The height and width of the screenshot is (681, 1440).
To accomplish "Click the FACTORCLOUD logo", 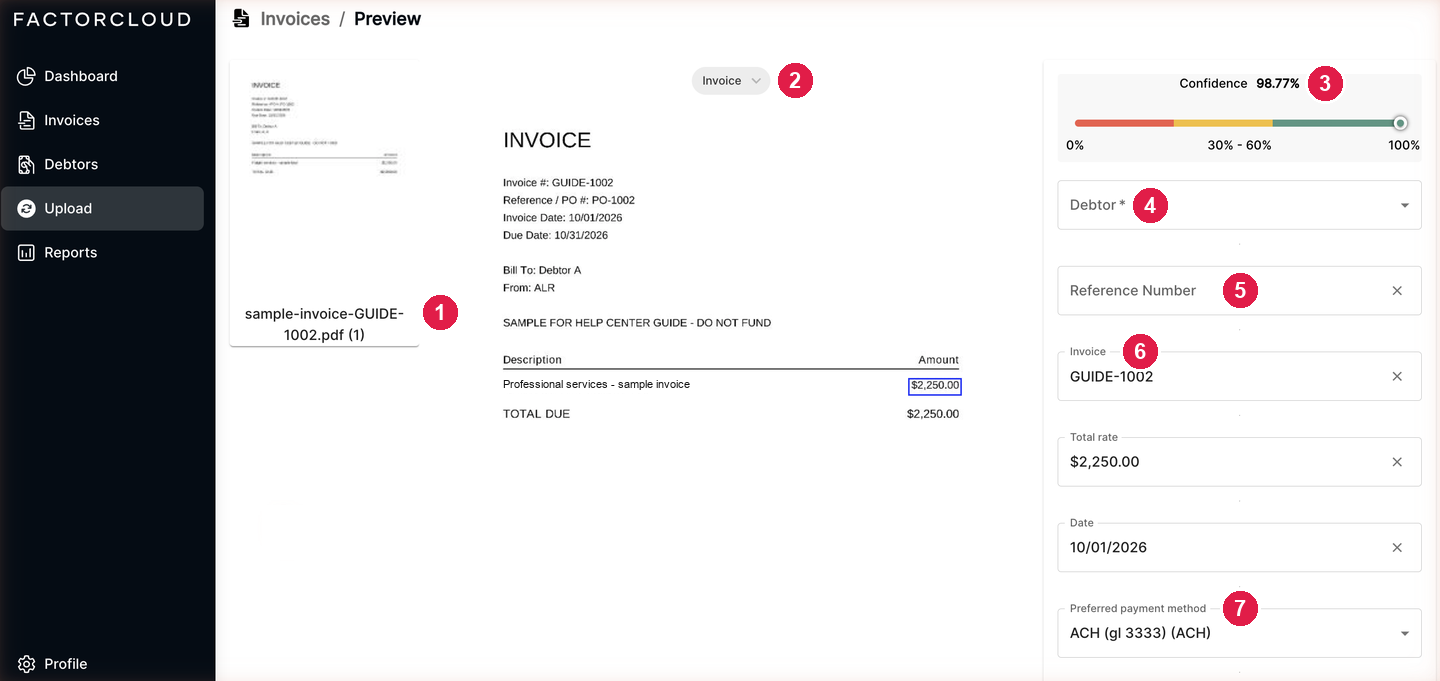I will (x=102, y=19).
